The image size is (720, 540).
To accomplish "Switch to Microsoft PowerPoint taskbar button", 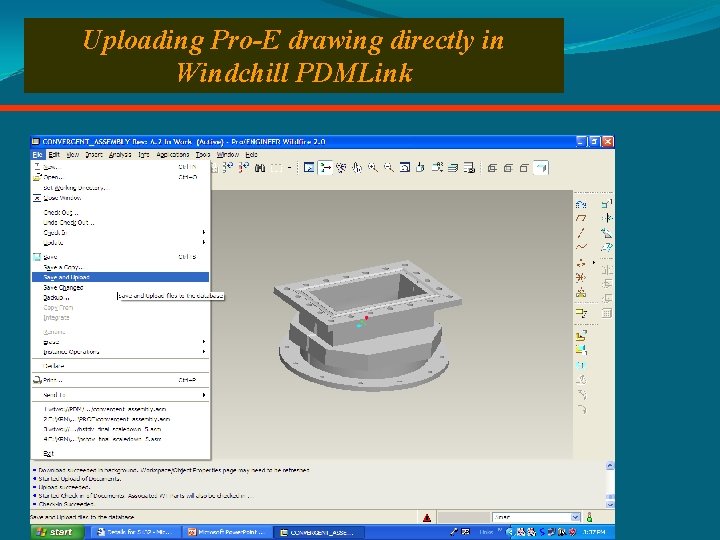I will (227, 533).
